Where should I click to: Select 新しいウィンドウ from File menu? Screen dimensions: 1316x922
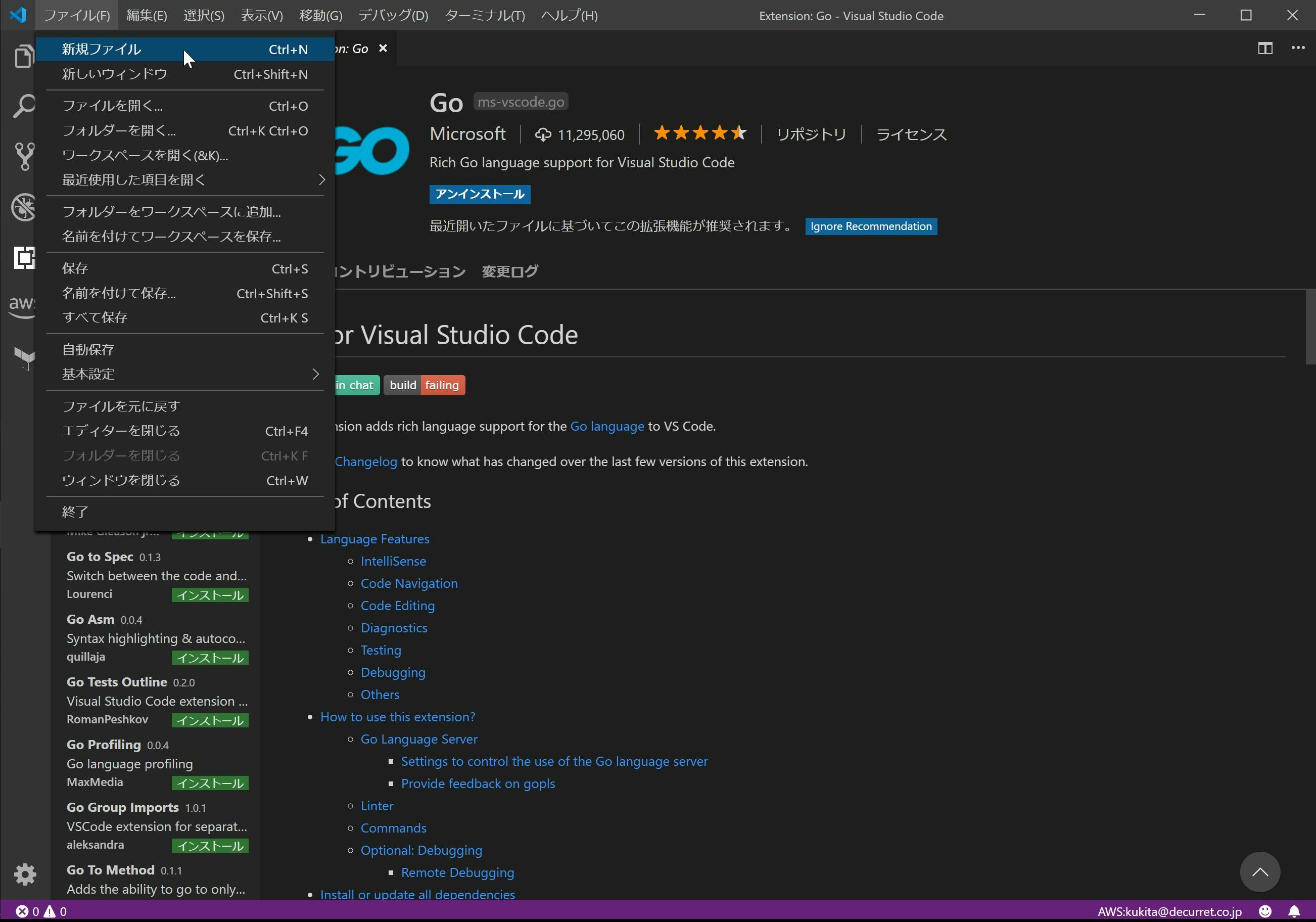point(115,74)
